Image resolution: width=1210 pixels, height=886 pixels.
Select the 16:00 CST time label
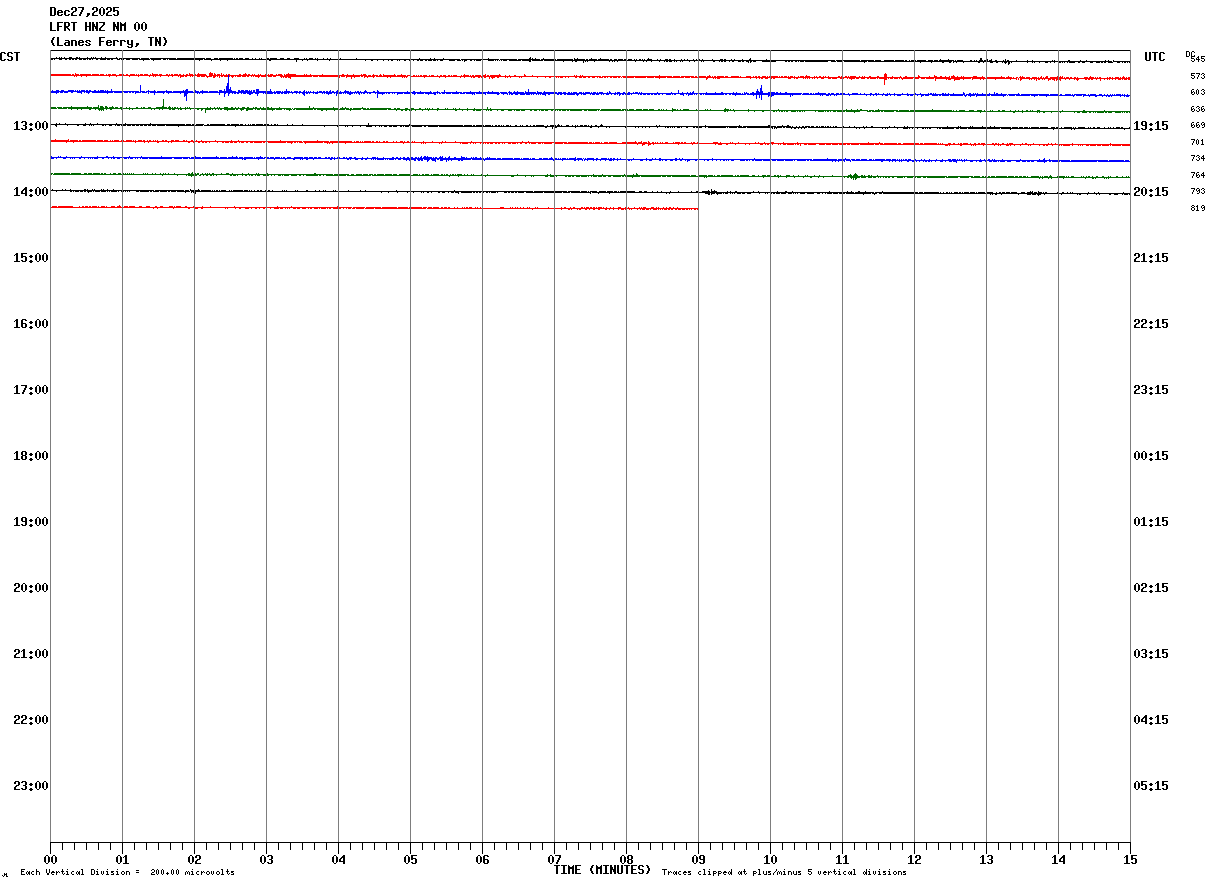point(31,324)
